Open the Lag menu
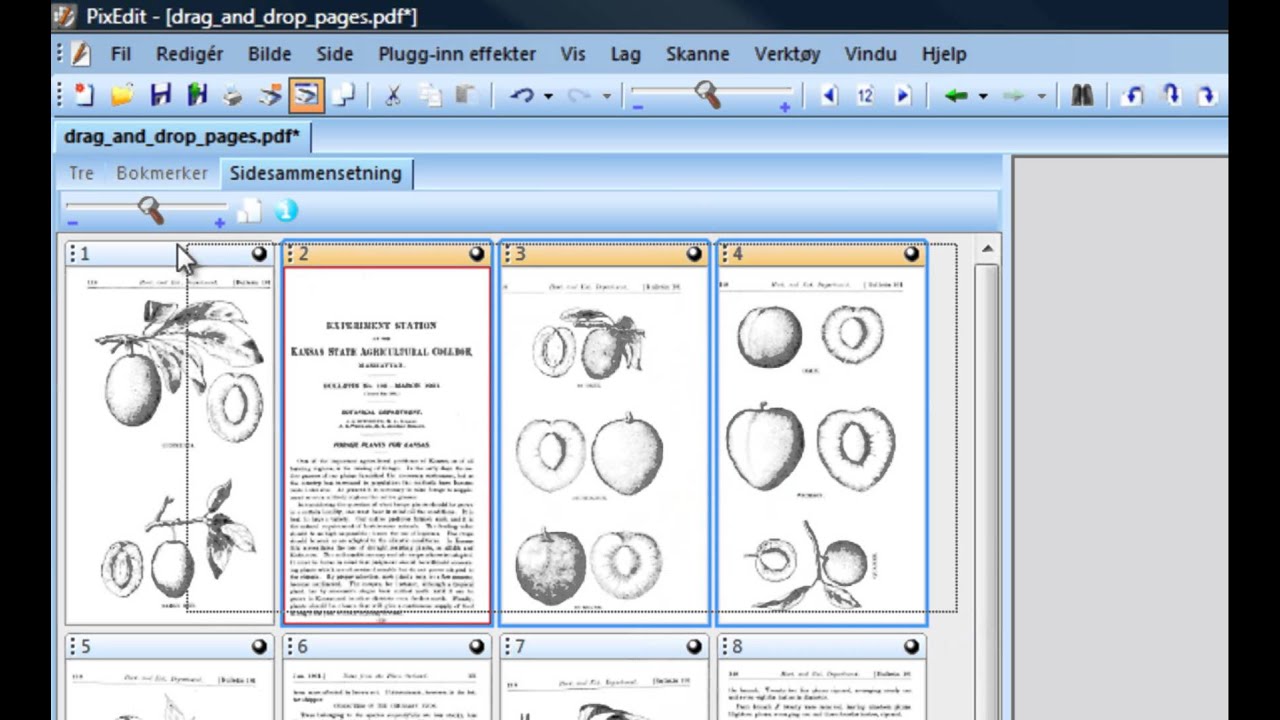The height and width of the screenshot is (720, 1280). 626,54
